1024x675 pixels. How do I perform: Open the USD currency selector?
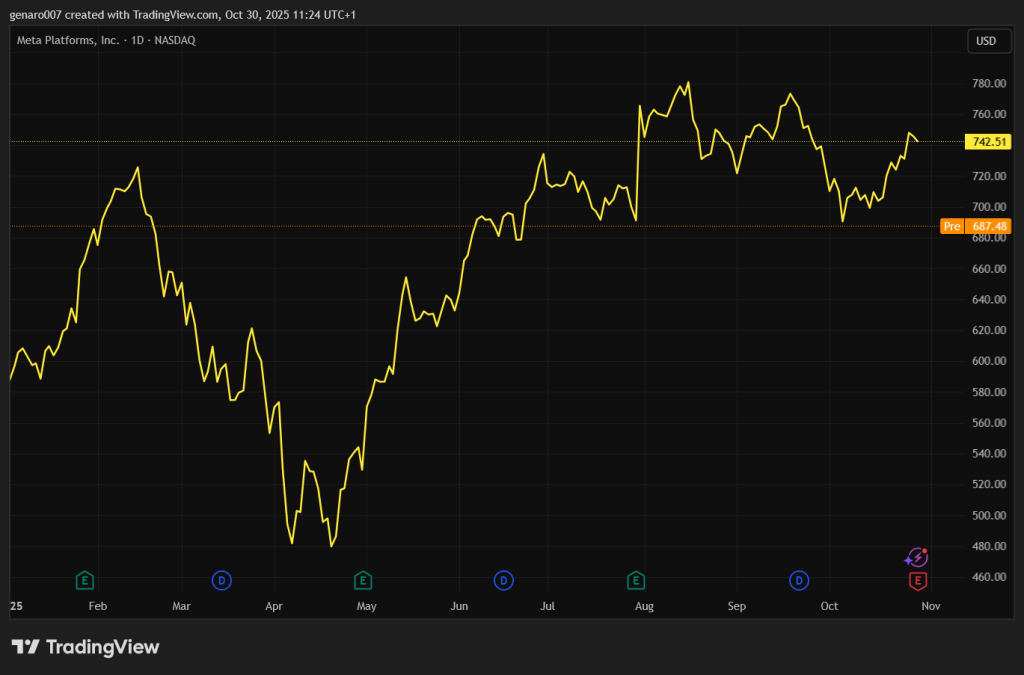pos(985,41)
